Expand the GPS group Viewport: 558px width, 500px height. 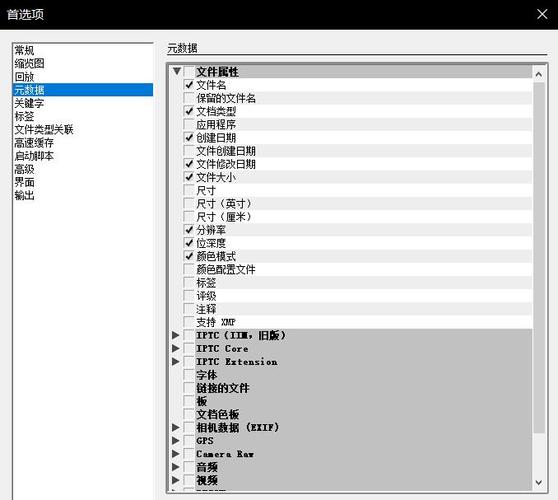175,441
